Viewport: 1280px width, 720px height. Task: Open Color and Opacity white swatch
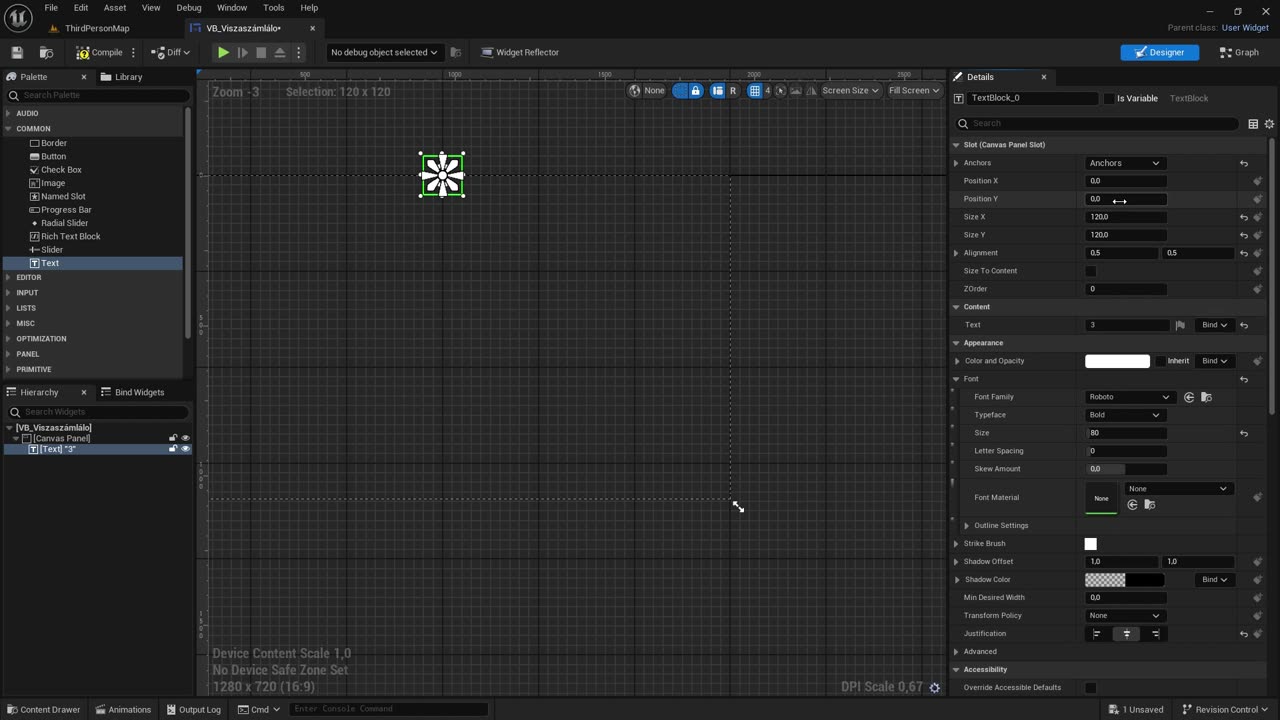(x=1117, y=361)
